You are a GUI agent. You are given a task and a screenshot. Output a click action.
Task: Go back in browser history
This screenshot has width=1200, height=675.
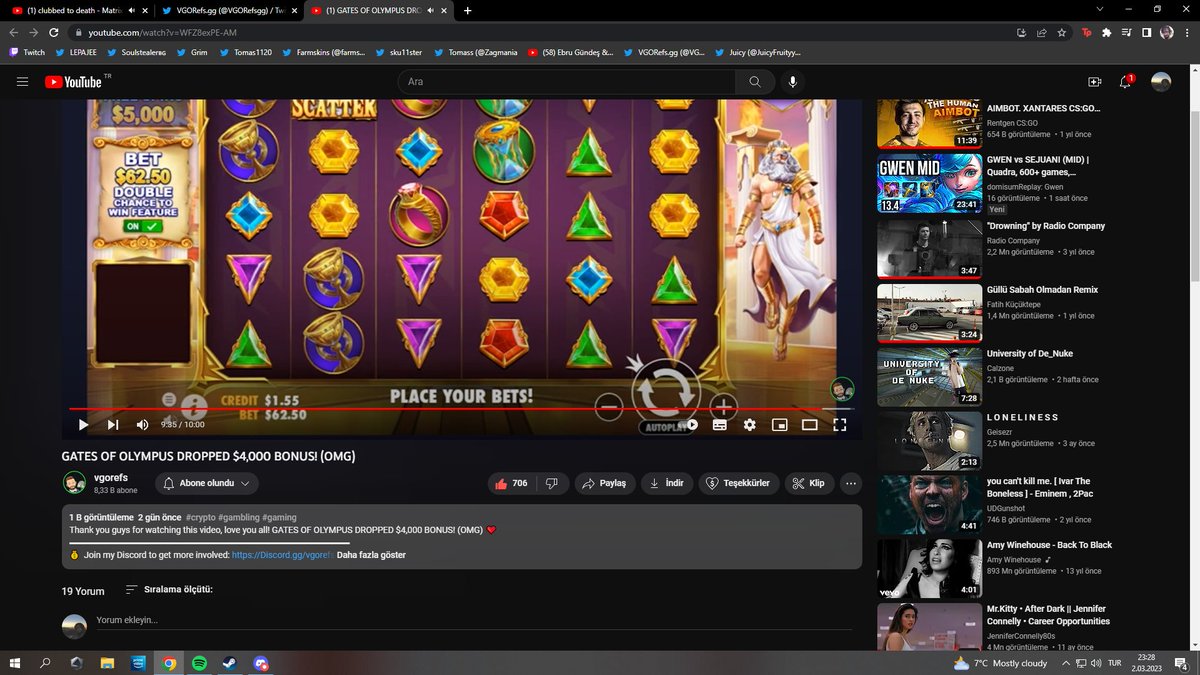[x=14, y=32]
